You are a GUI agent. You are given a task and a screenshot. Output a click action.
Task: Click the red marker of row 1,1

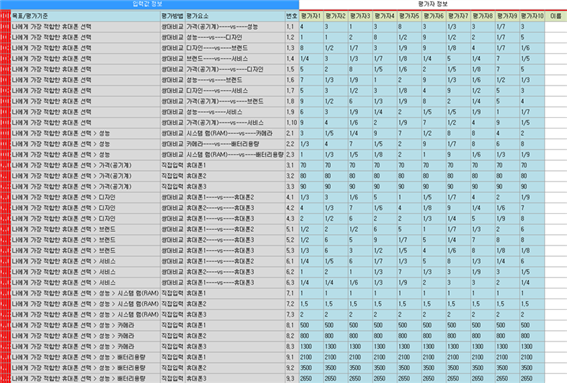5,27
